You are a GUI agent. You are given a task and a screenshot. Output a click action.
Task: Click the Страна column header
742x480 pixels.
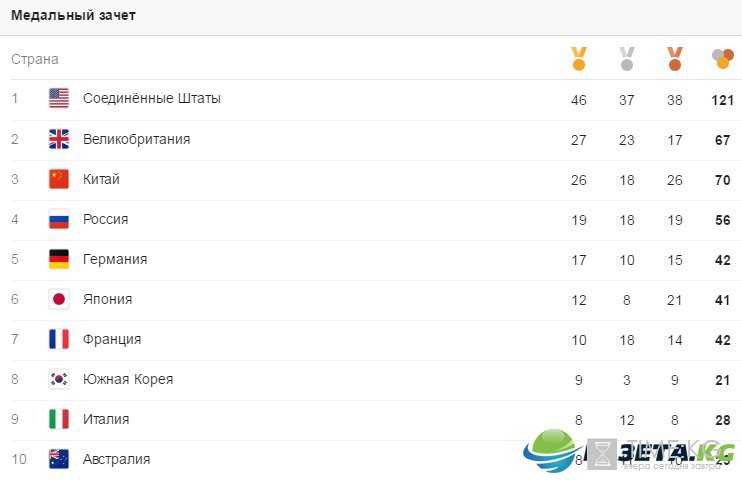35,59
